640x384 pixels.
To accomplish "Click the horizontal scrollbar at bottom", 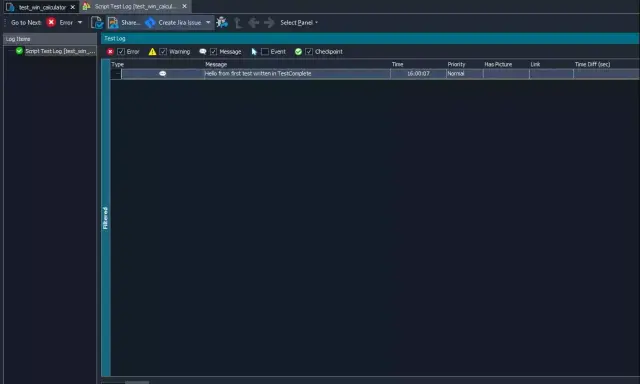I will pyautogui.click(x=137, y=382).
